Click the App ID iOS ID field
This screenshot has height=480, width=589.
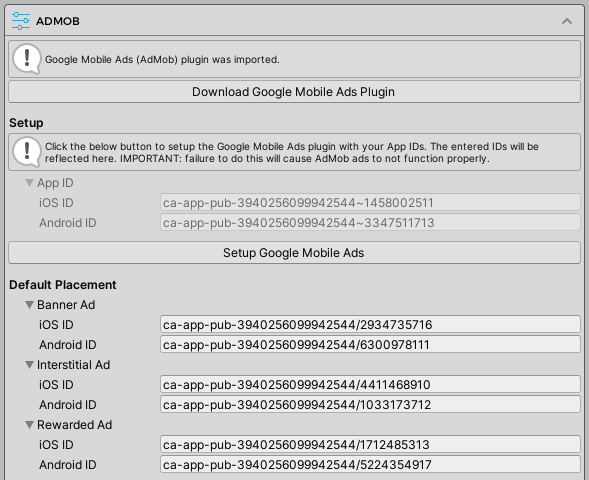pos(370,203)
